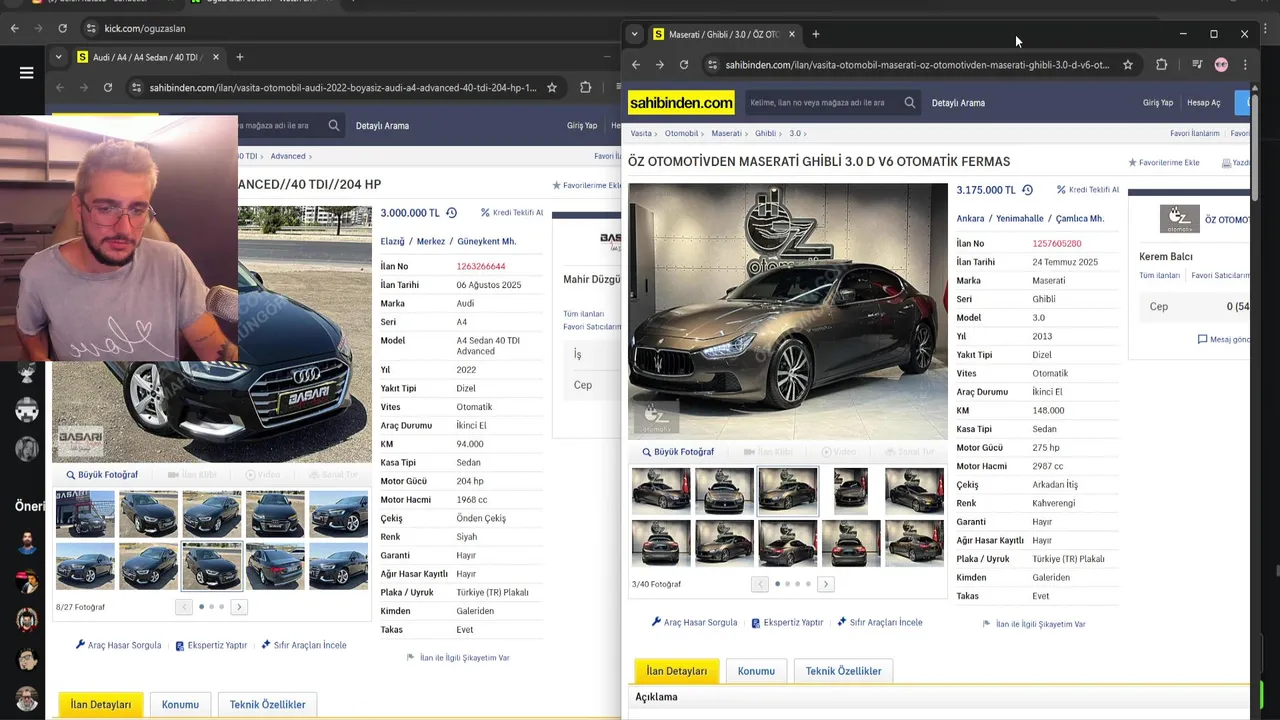Screen dimensions: 1280x720
Task: Select the highlighted third Maserati thumbnail
Action: [x=788, y=491]
